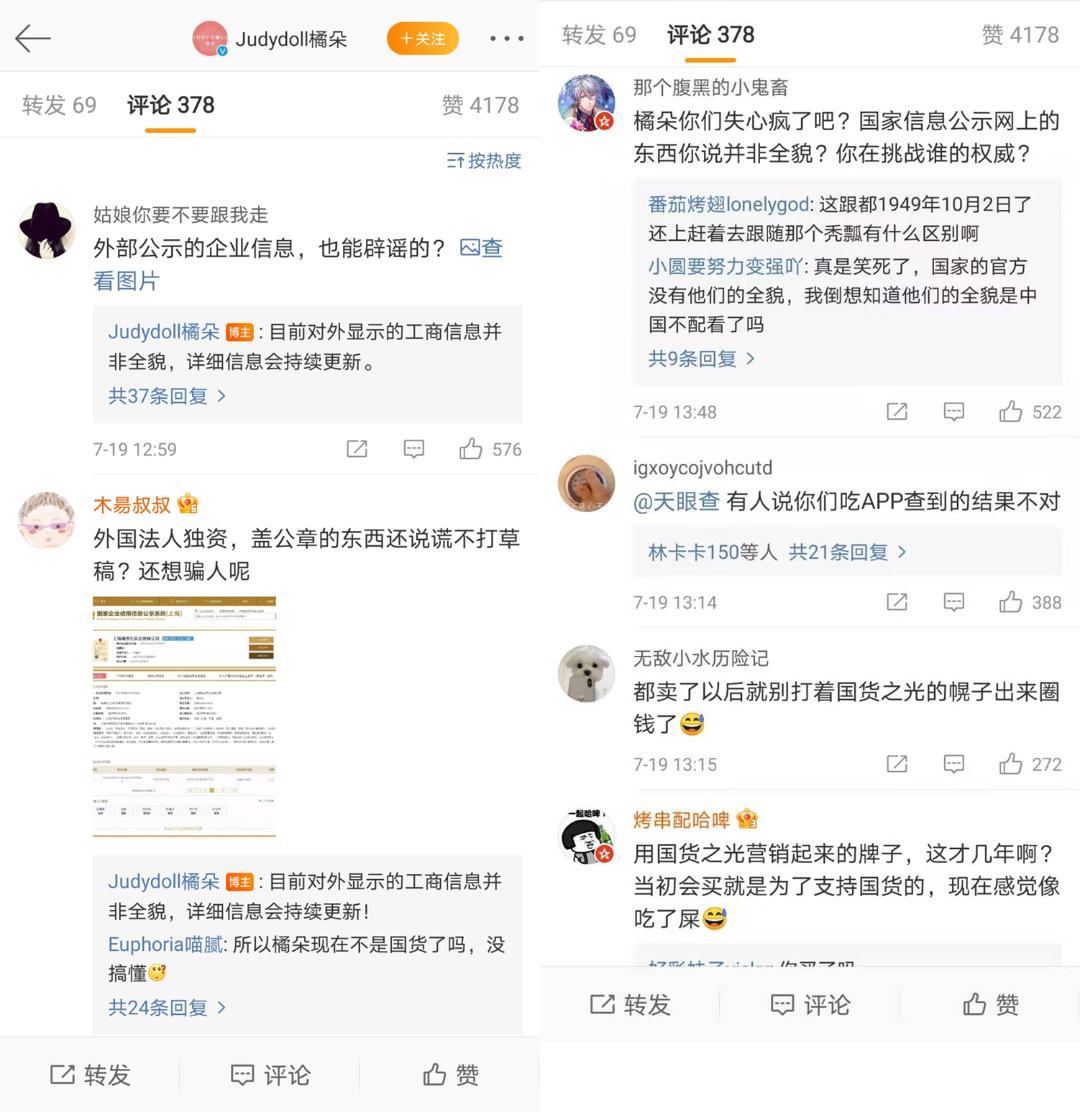This screenshot has height=1112, width=1080.
Task: Toggle sort order via 按热度
Action: (484, 161)
